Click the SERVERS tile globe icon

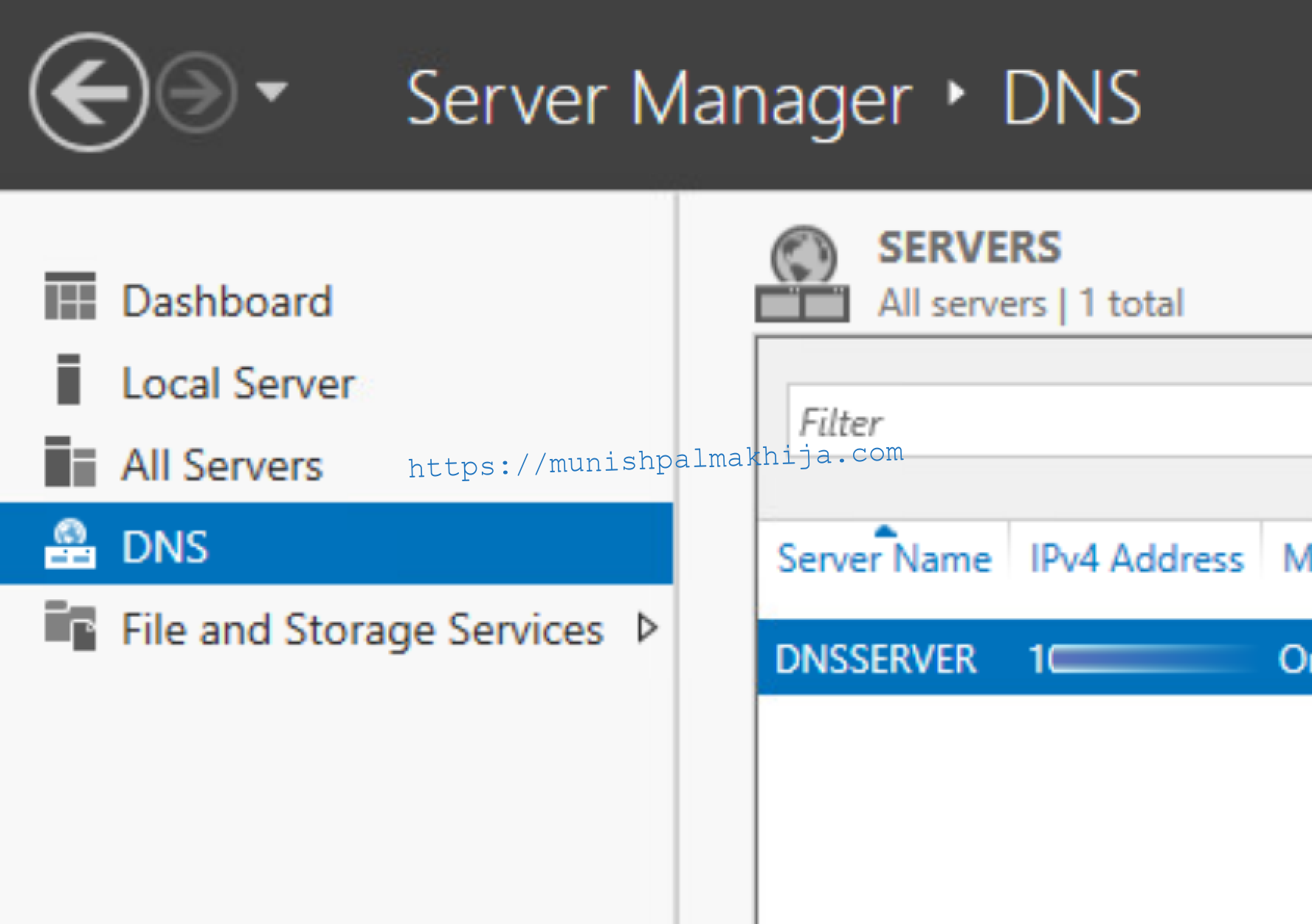[x=802, y=274]
